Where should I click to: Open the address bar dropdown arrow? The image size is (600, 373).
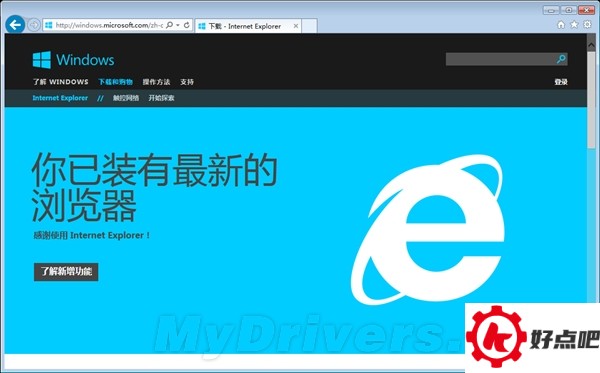tap(178, 25)
